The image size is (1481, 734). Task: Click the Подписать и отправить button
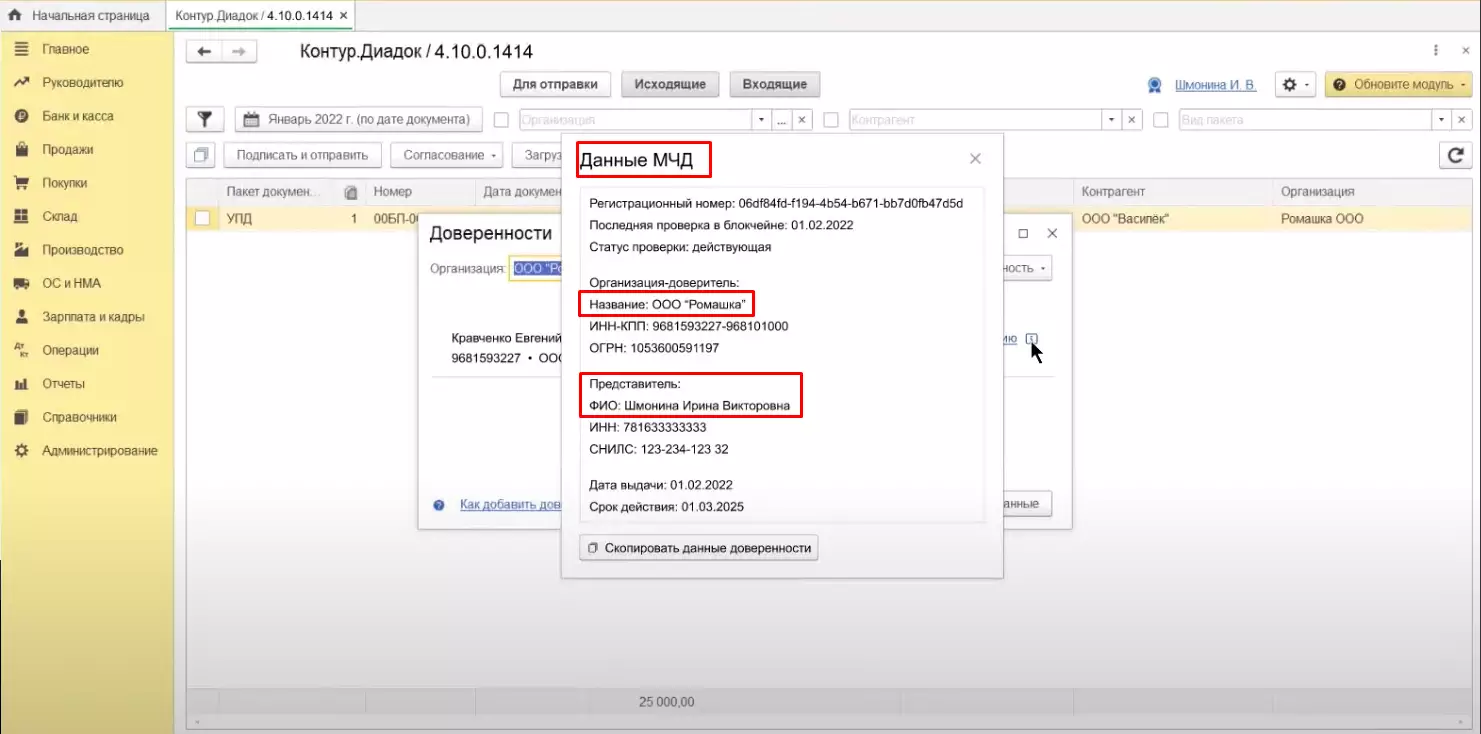(303, 155)
